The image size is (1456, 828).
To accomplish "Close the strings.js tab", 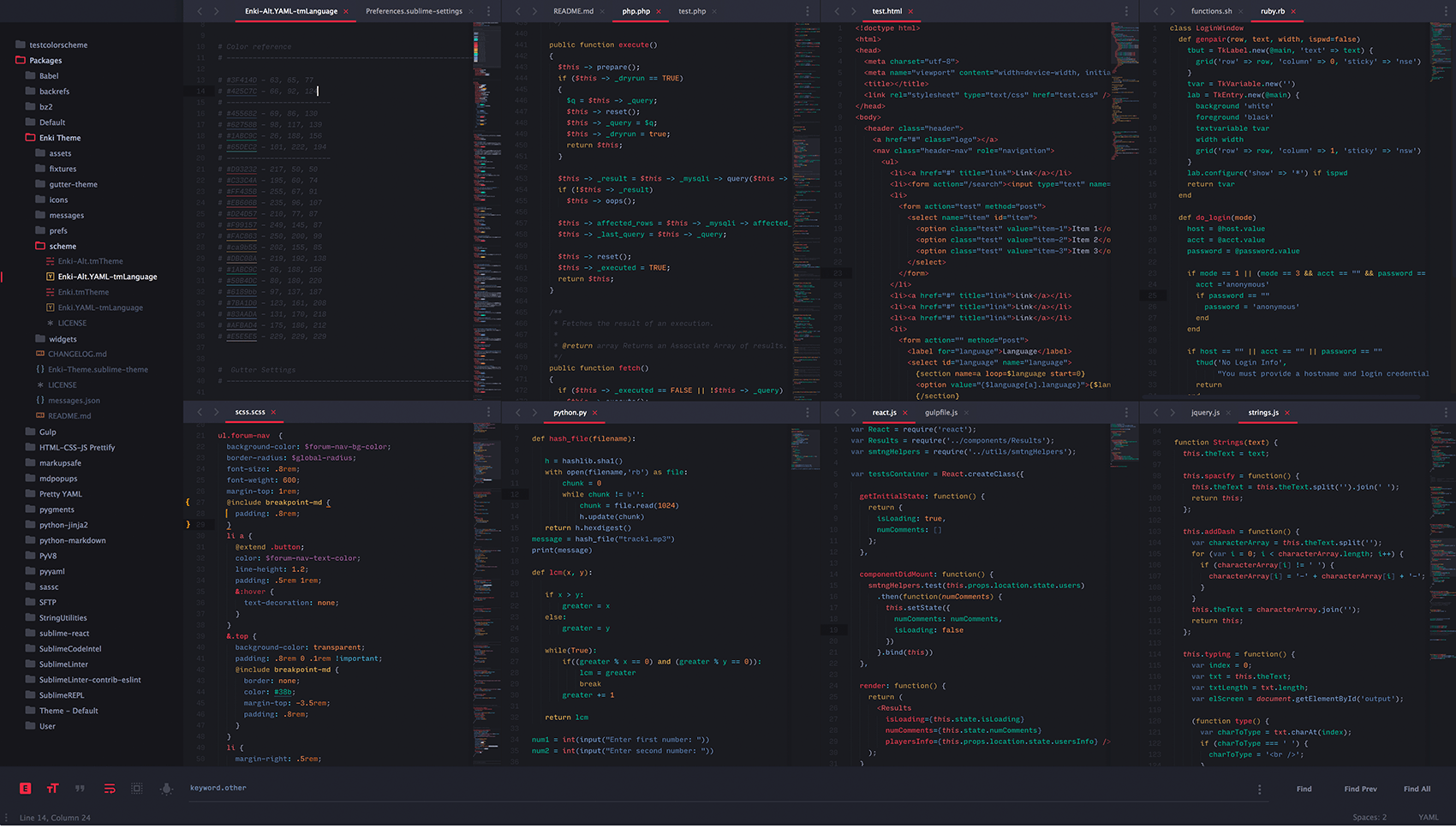I will pos(1286,413).
